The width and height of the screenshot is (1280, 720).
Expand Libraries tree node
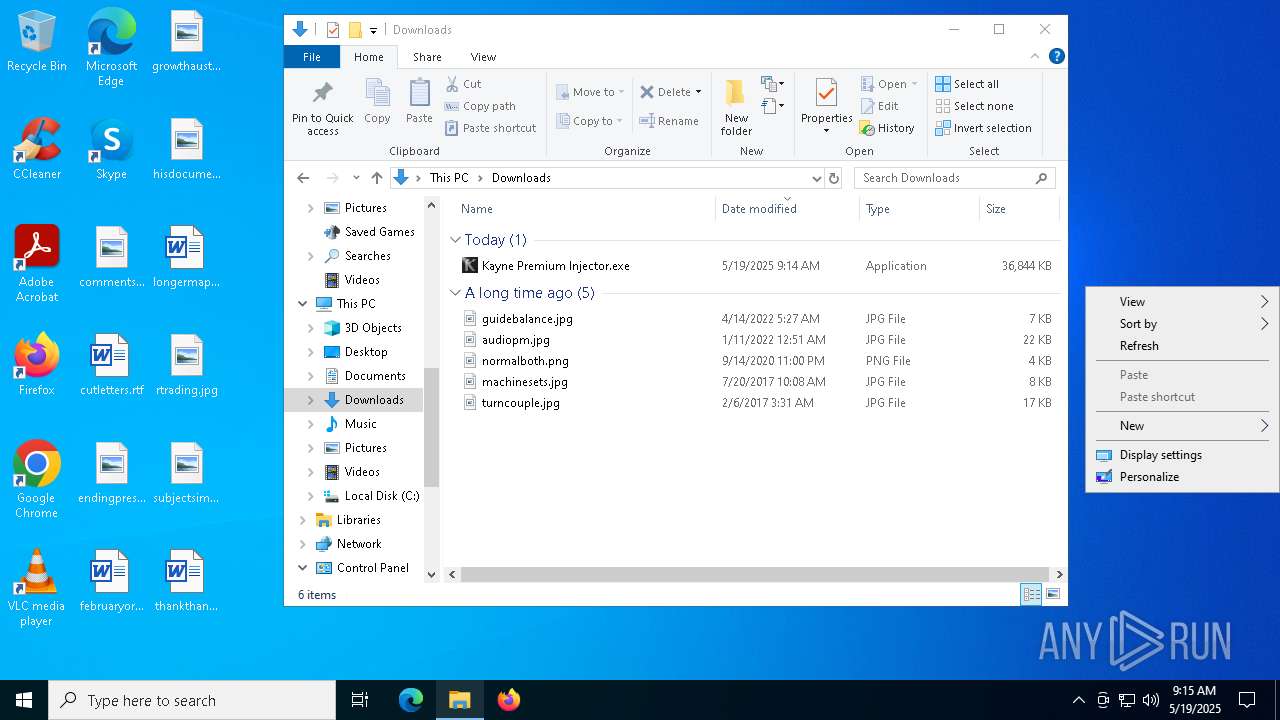(303, 520)
